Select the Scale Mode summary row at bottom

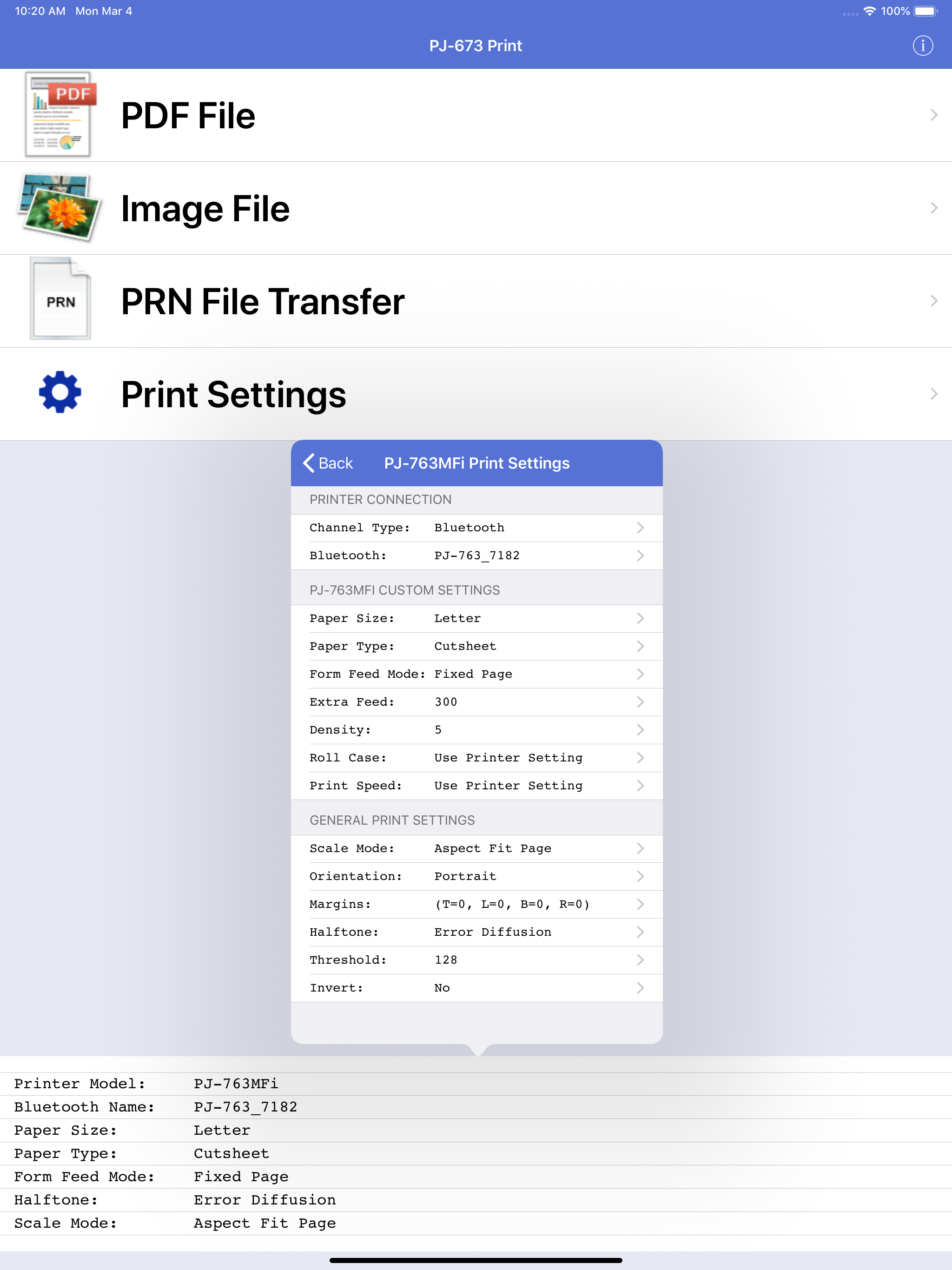[x=476, y=1224]
